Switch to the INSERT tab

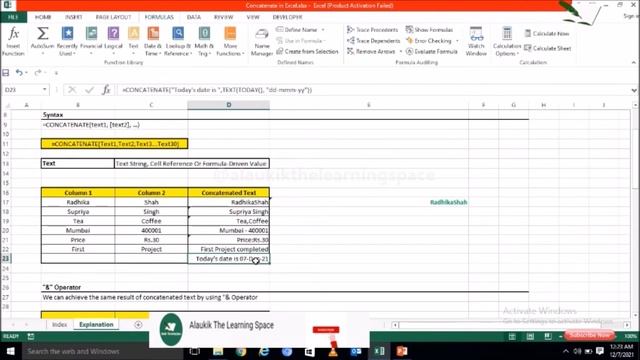(73, 17)
